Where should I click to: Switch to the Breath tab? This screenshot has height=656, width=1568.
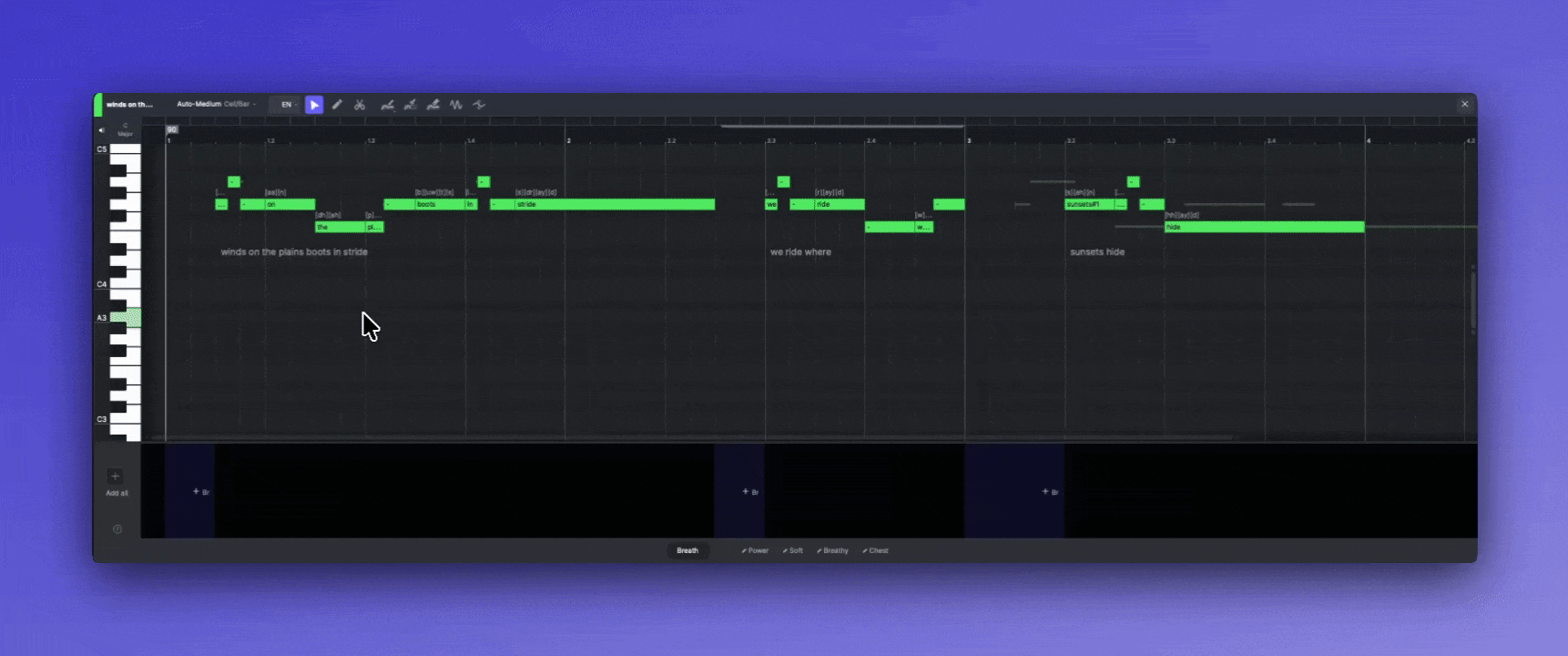(687, 550)
